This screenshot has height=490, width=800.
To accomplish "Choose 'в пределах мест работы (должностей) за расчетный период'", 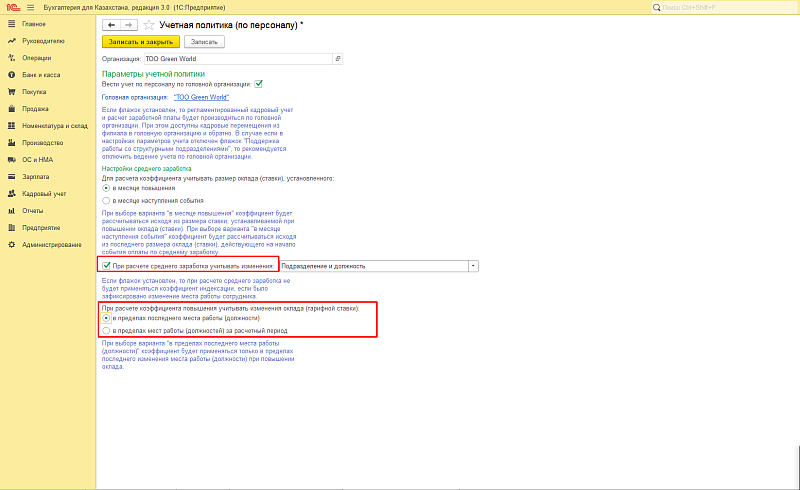I will pyautogui.click(x=106, y=329).
